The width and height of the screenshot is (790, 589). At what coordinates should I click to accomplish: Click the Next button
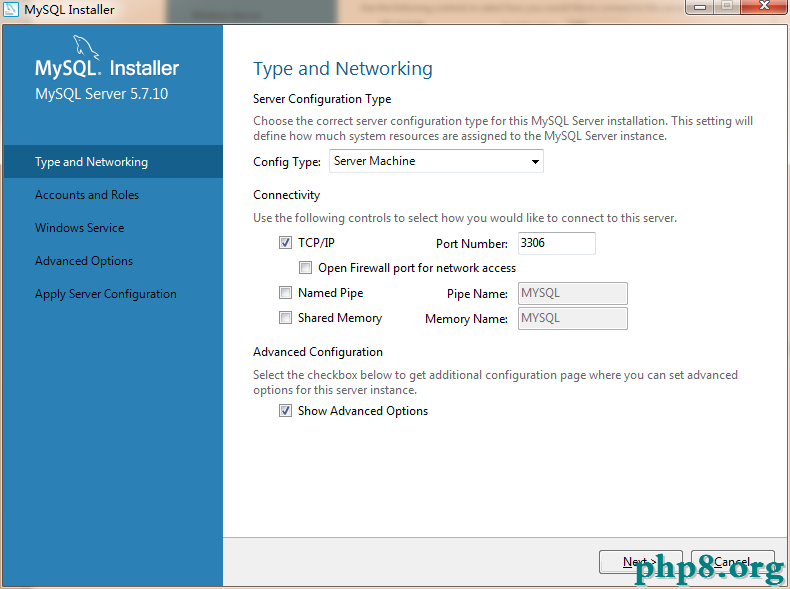[x=641, y=562]
